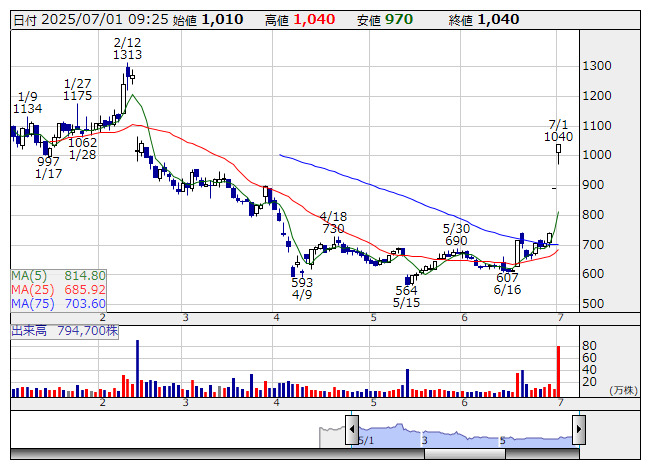Click the 593 4/9 low label
The image size is (653, 470).
pos(302,288)
